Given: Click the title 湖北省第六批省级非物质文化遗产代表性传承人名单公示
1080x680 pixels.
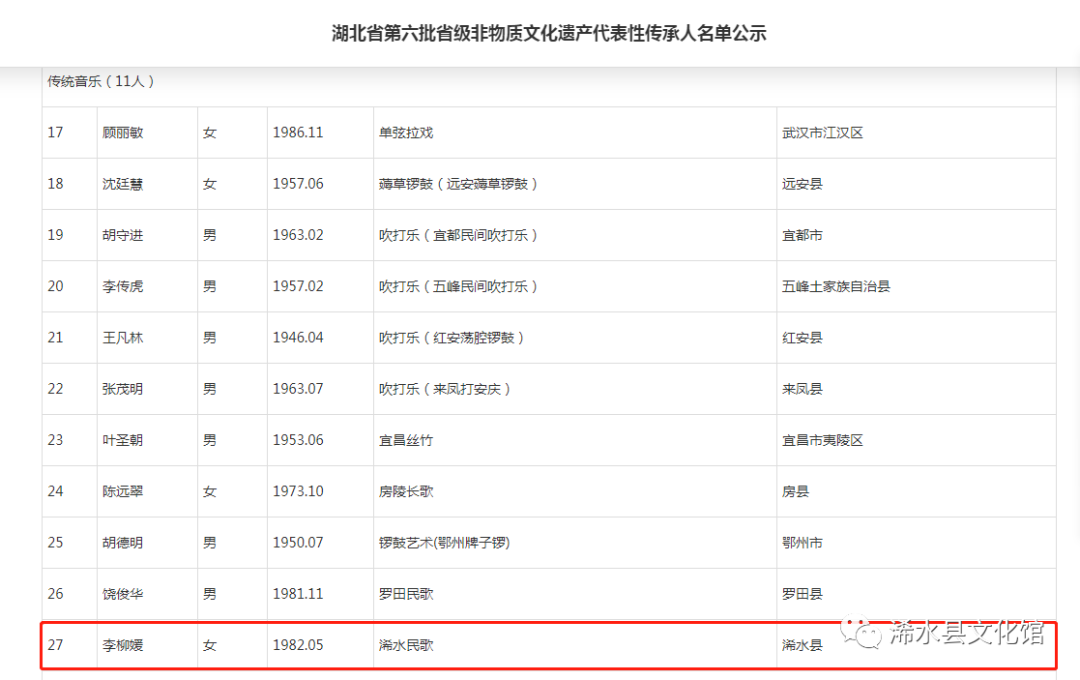Looking at the screenshot, I should pos(548,32).
